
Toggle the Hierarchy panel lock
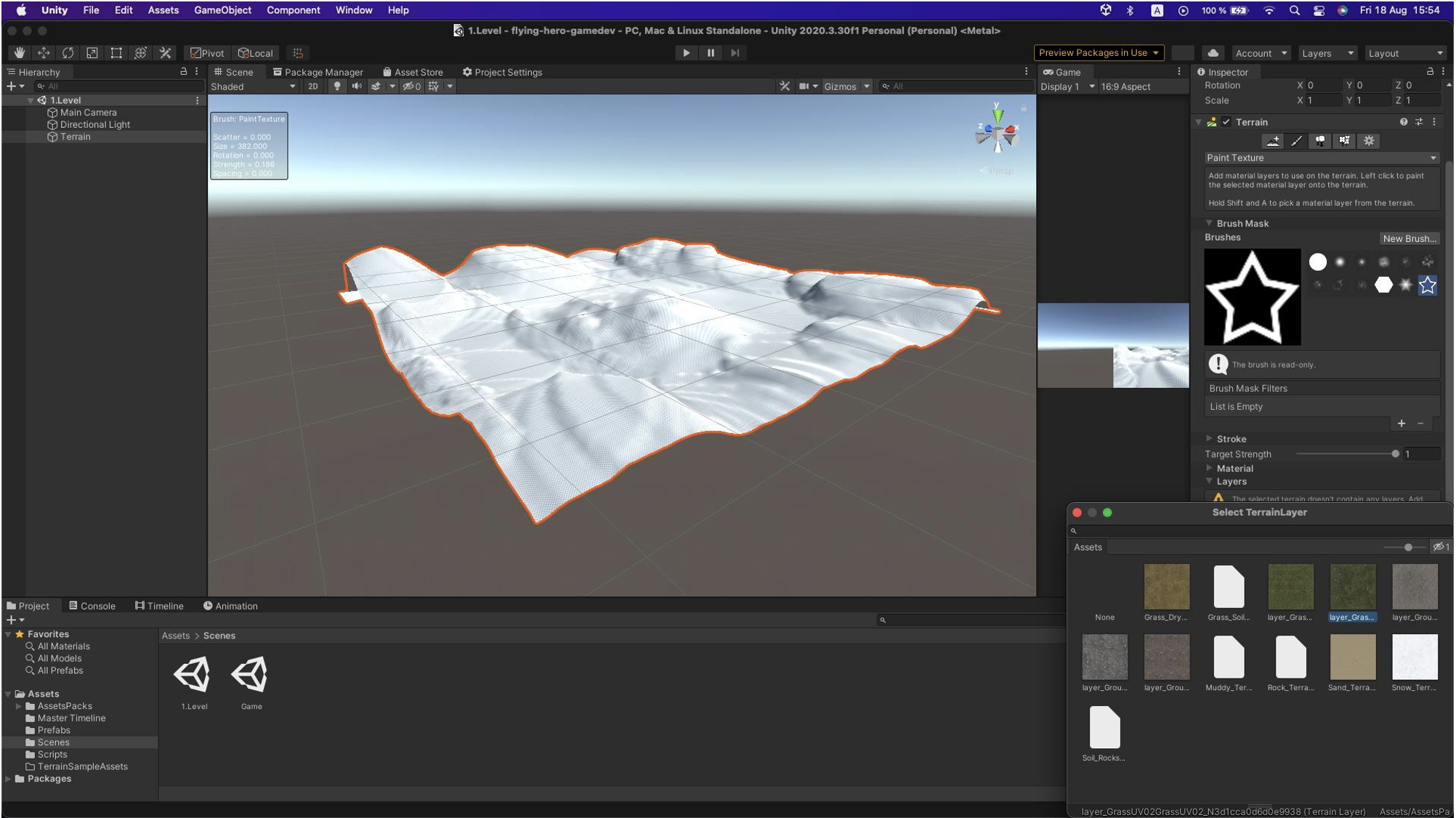point(183,71)
